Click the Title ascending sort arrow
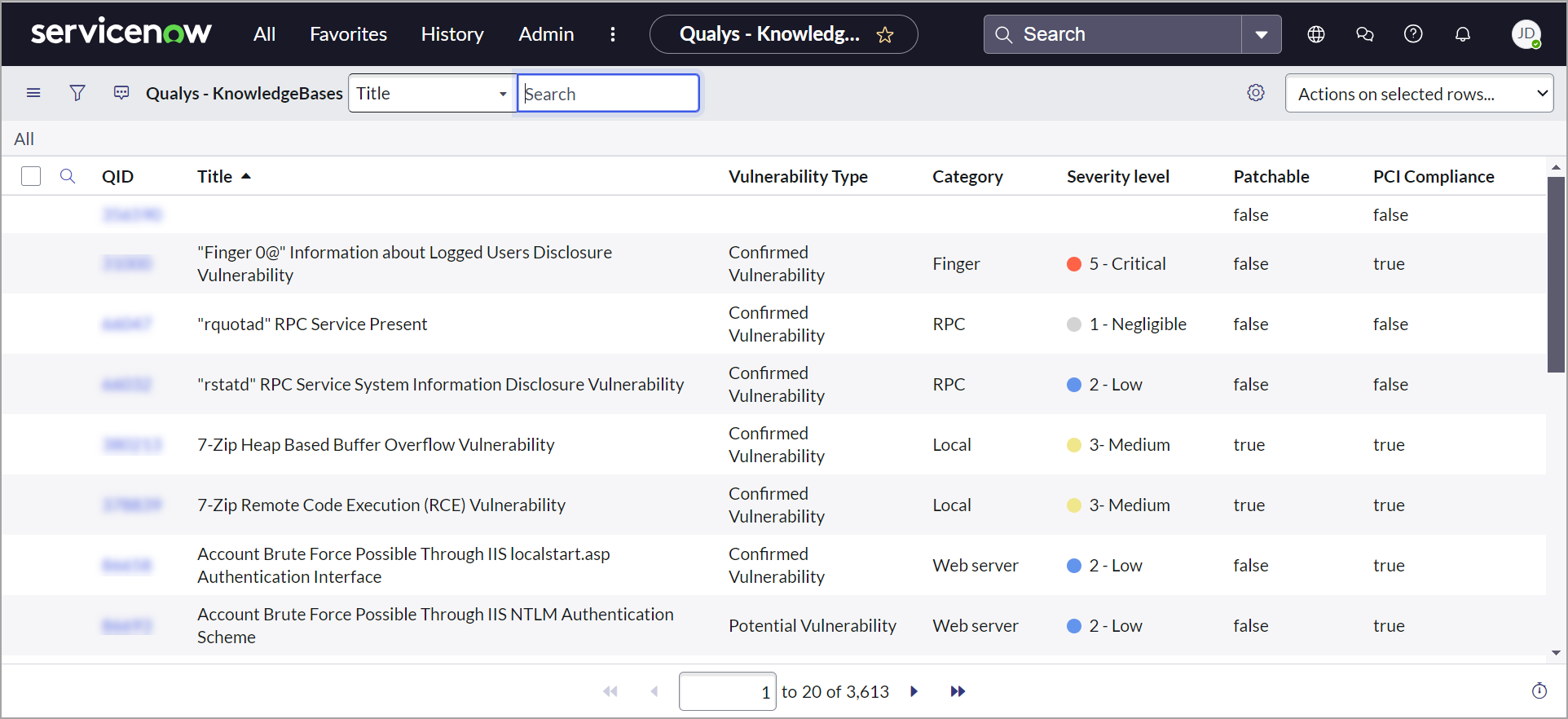 click(246, 176)
